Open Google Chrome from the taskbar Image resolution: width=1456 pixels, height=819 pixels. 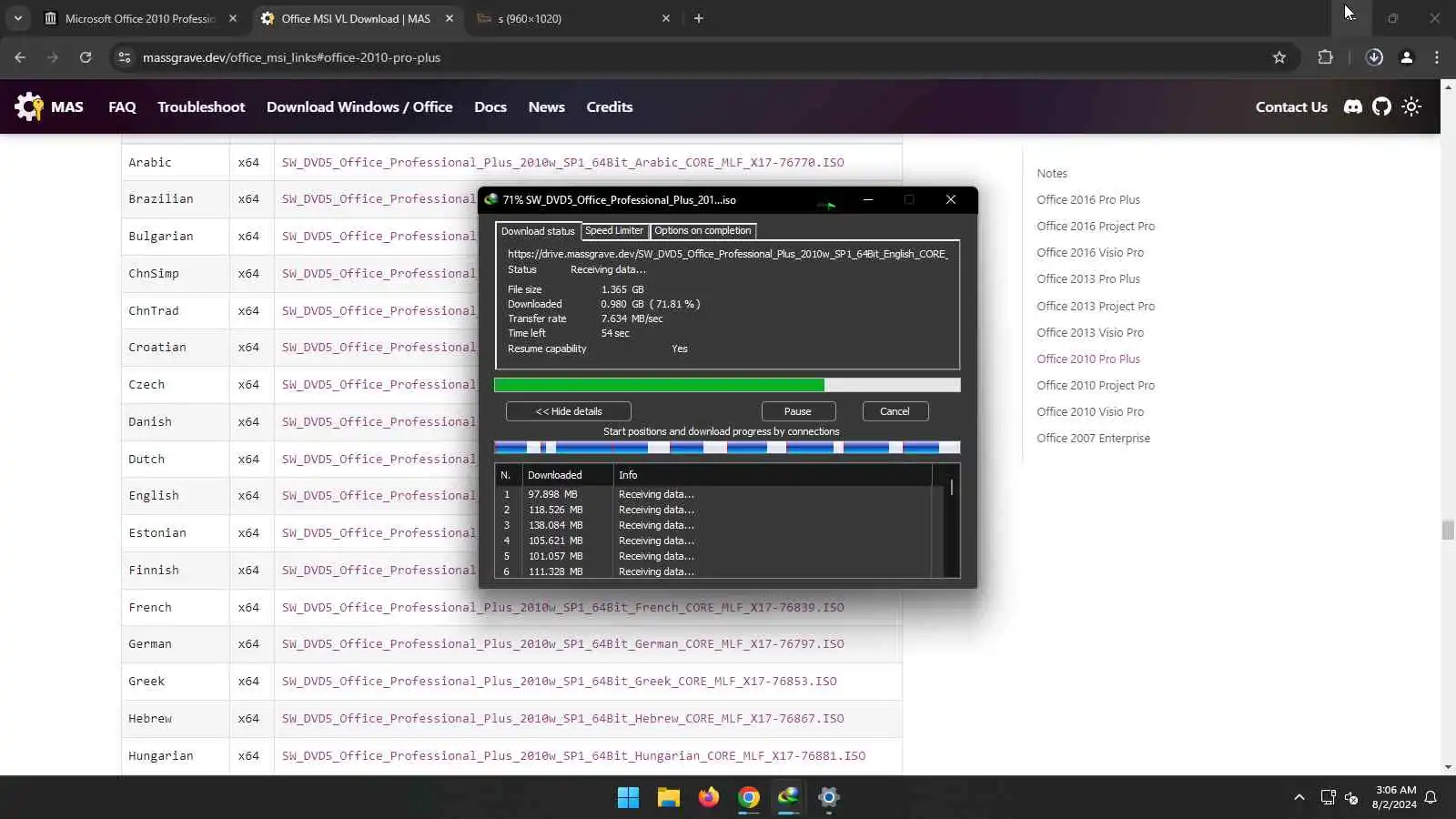749,798
